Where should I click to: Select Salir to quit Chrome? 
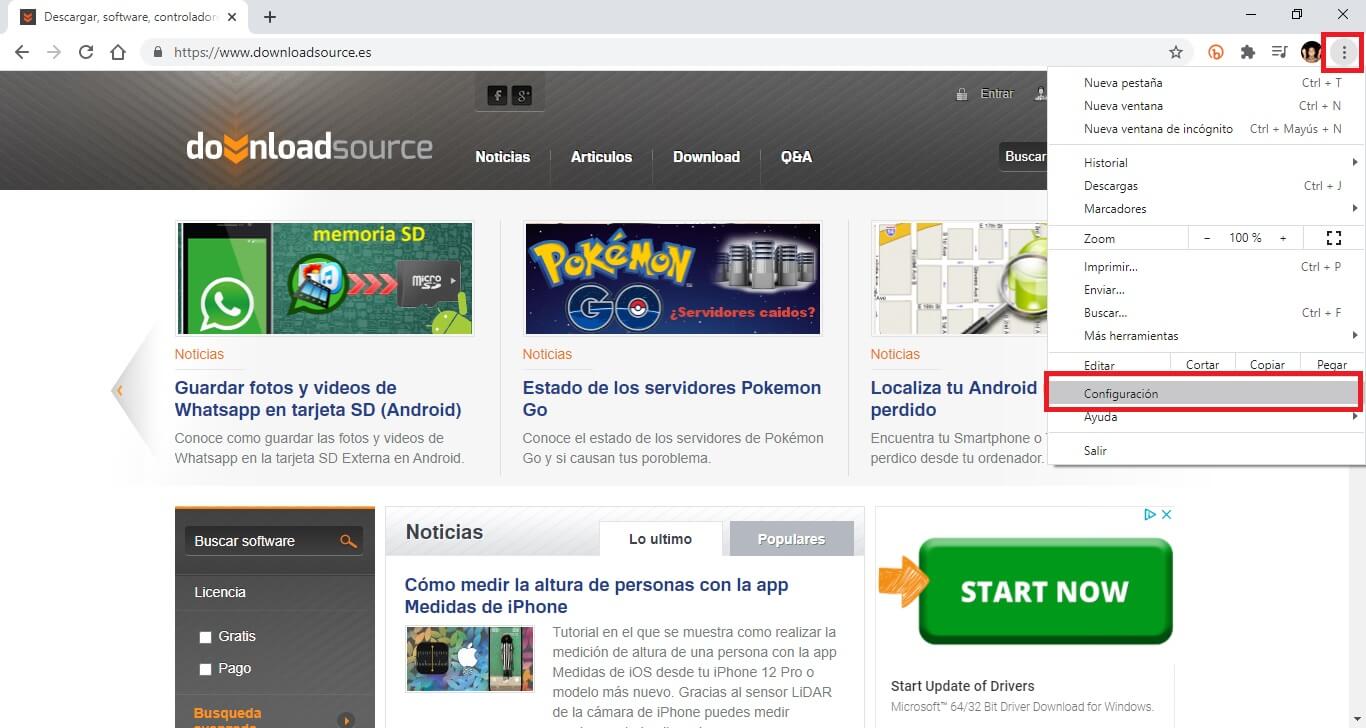tap(1206, 451)
